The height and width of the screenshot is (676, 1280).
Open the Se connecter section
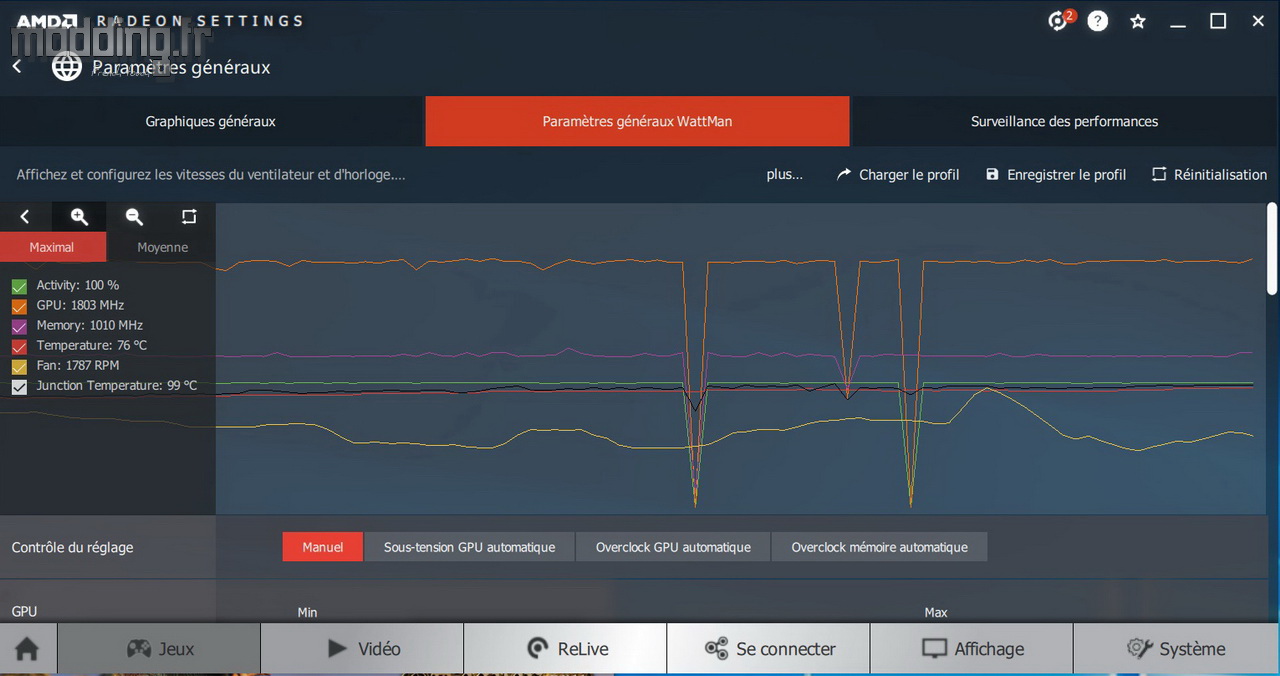tap(768, 649)
